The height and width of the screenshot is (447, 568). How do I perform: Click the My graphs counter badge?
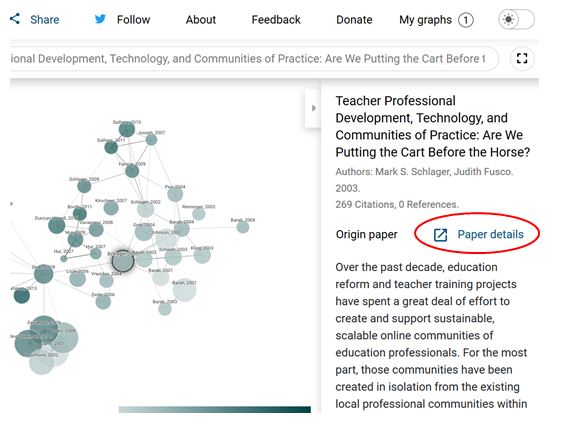click(465, 20)
